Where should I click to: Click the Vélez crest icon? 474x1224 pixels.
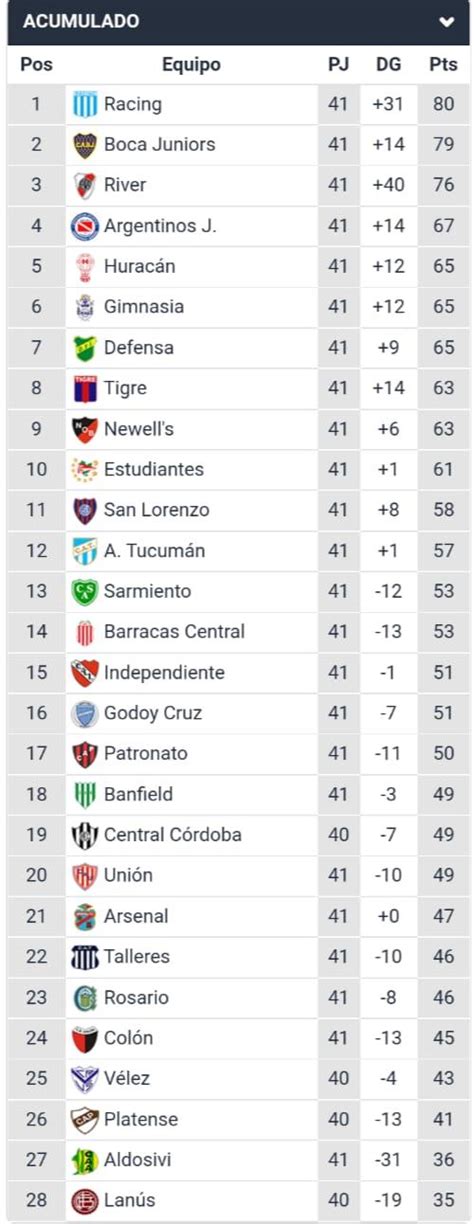(85, 1079)
